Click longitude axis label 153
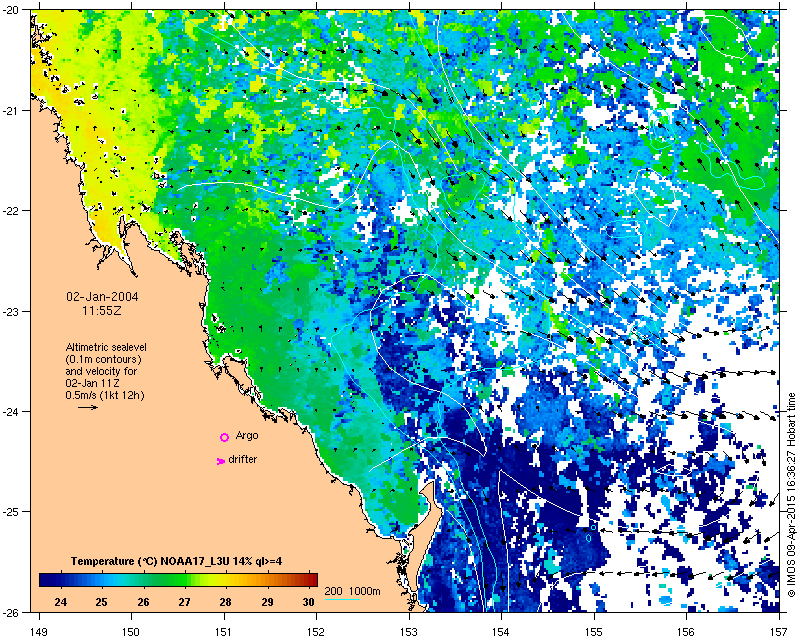The height and width of the screenshot is (640, 800). coord(409,631)
